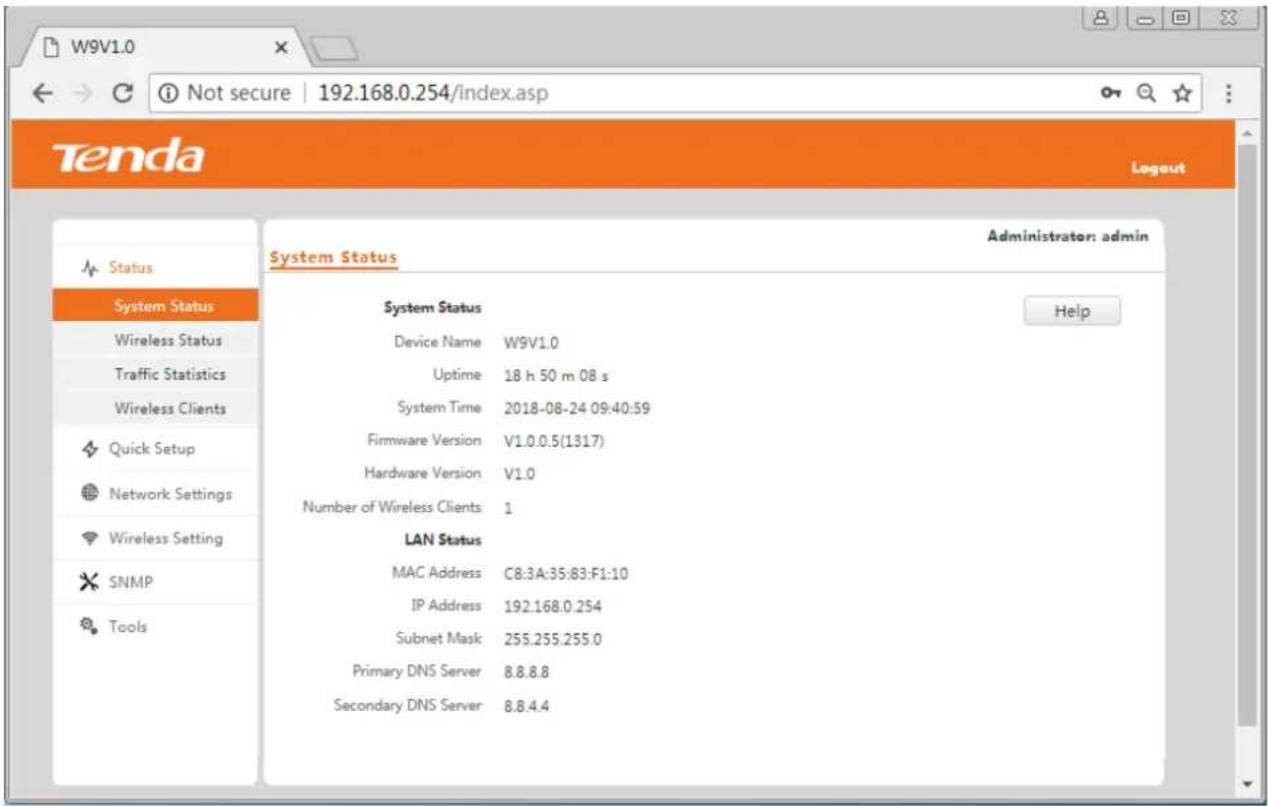
Task: Open Traffic Statistics page
Action: pyautogui.click(x=155, y=374)
